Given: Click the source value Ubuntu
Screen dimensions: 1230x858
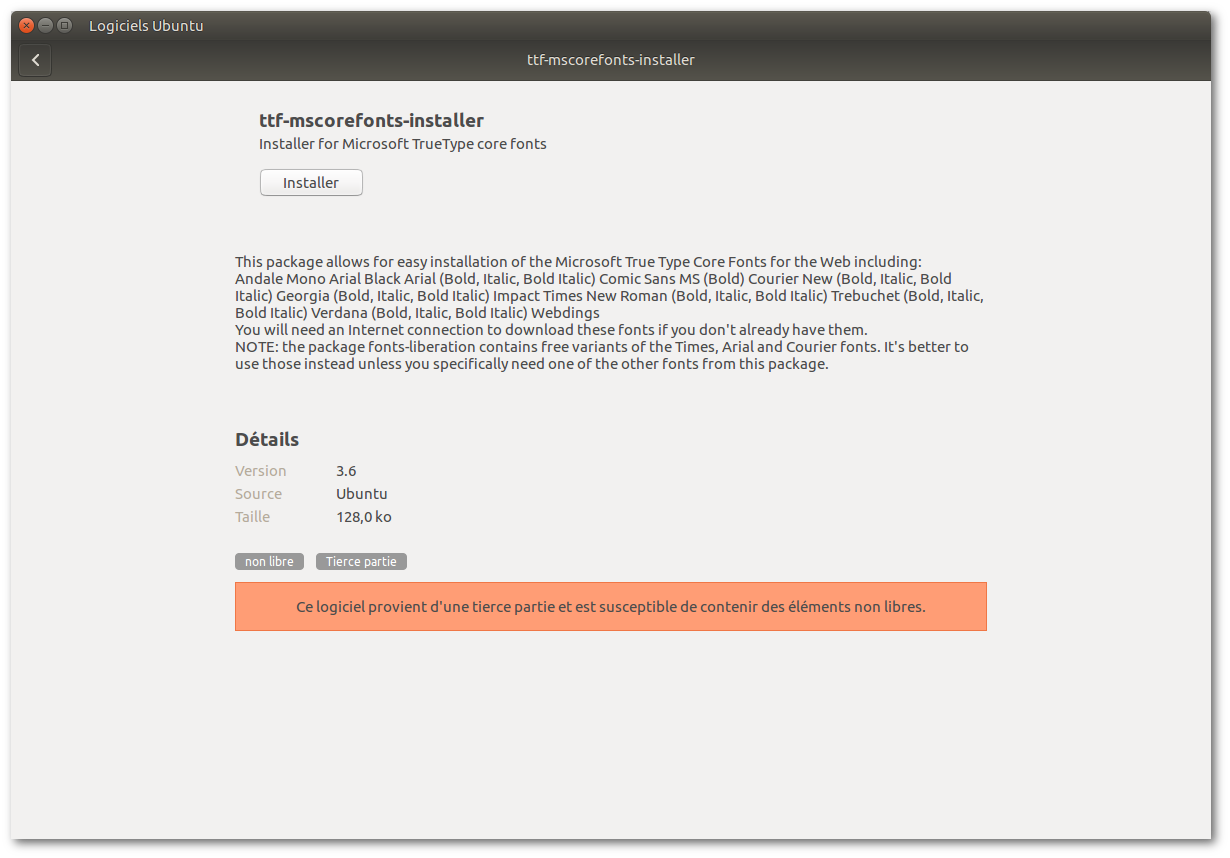Looking at the screenshot, I should click(x=362, y=494).
